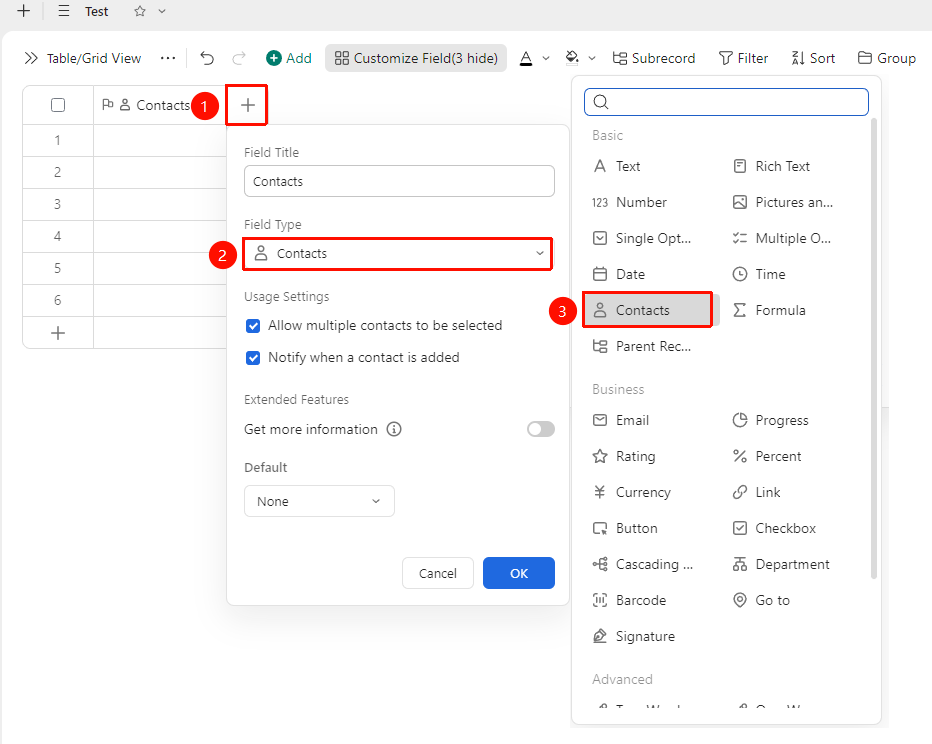Click the Cancel button
The height and width of the screenshot is (744, 932).
(437, 573)
